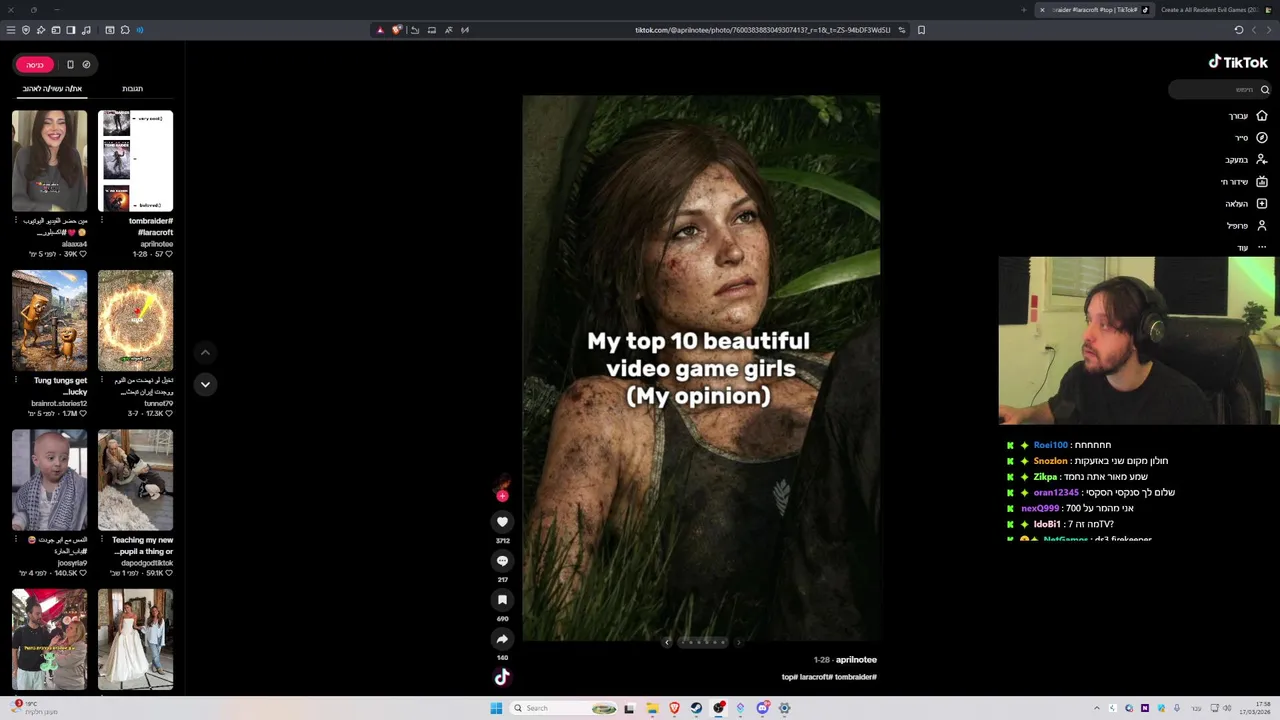1280x720 pixels.
Task: Open the Upload plus icon in sidebar
Action: (1261, 204)
